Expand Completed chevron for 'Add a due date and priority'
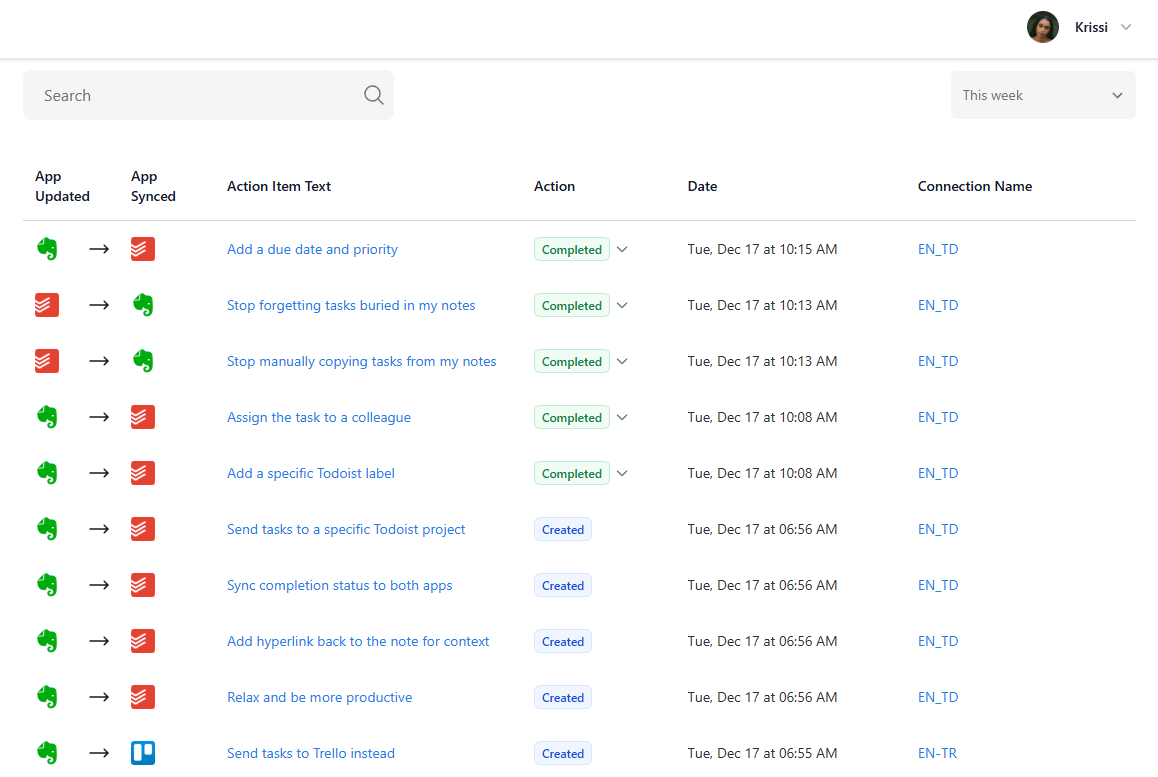The height and width of the screenshot is (777, 1158). 623,250
